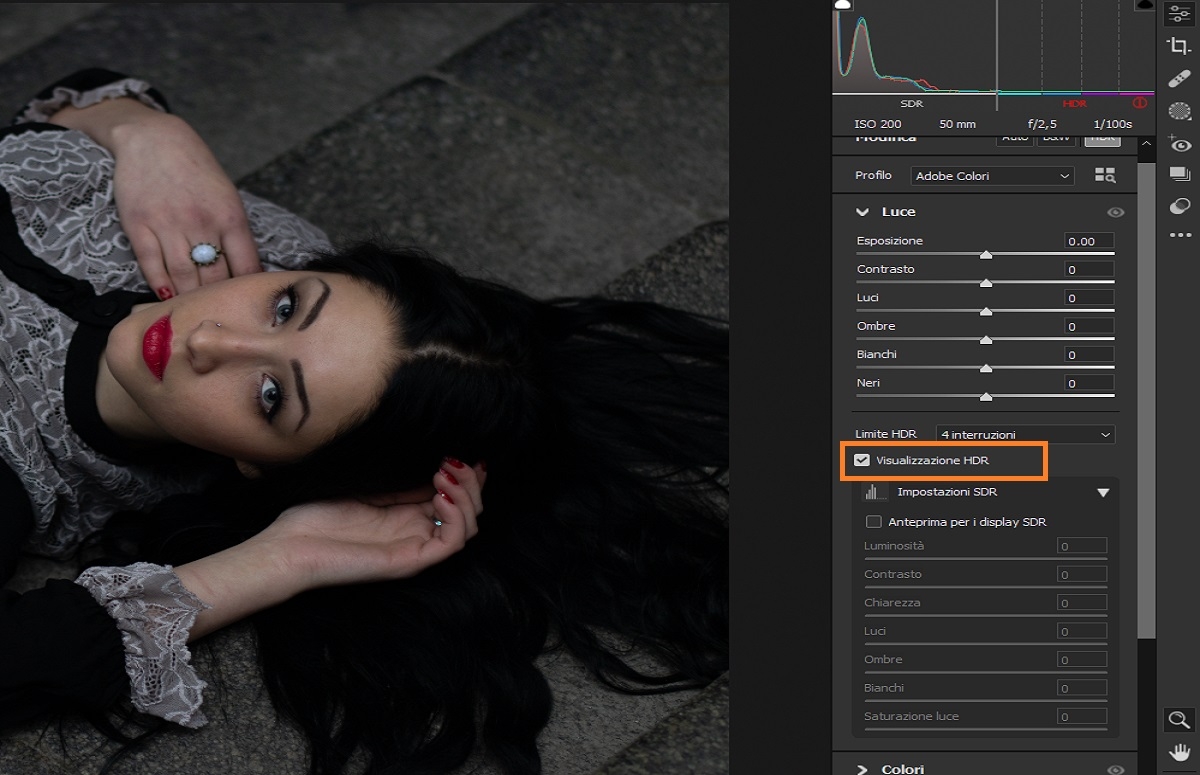Viewport: 1200px width, 775px height.
Task: Toggle the Visualizzazione HDR checkbox
Action: pos(862,459)
